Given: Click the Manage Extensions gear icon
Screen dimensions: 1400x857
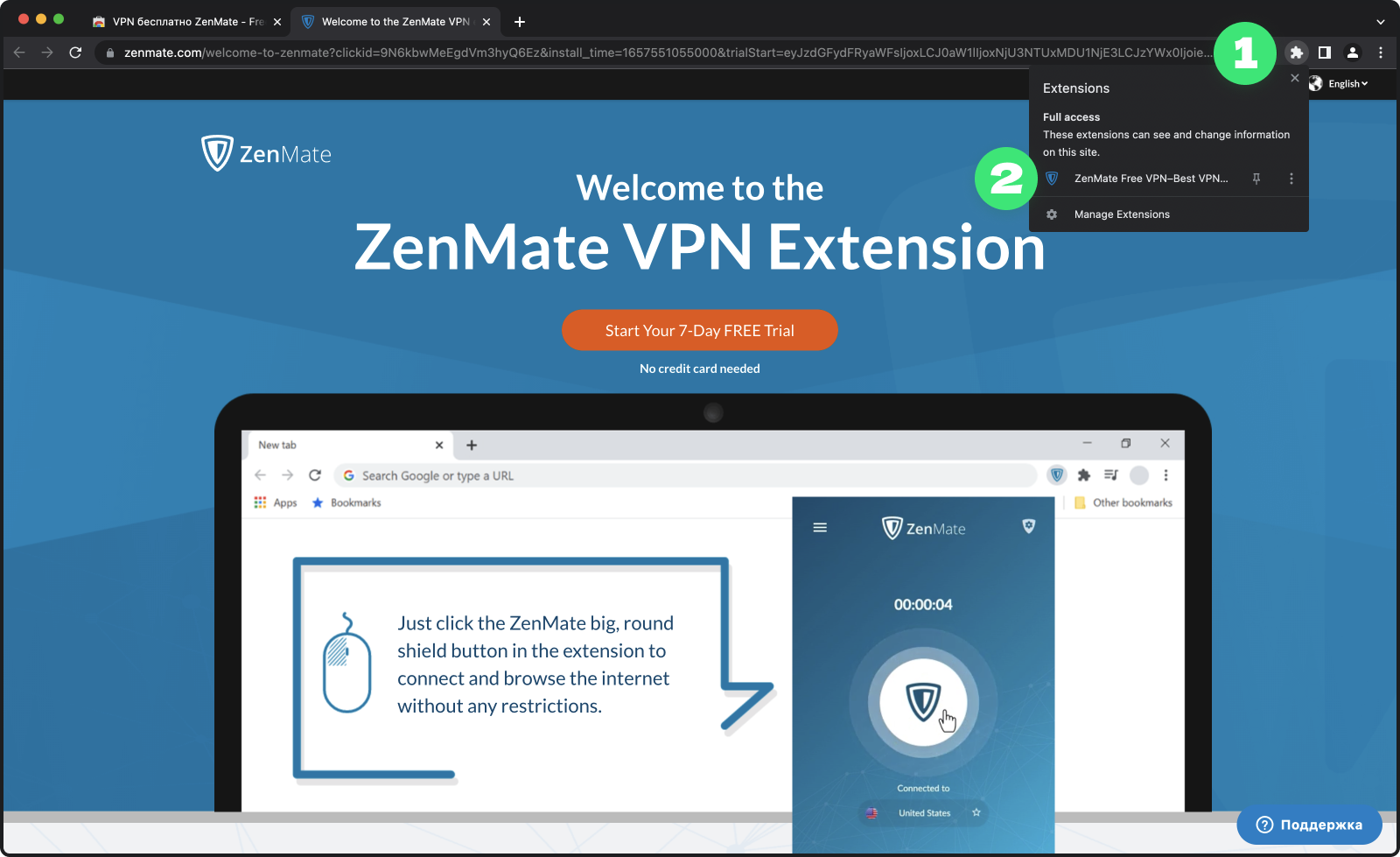Looking at the screenshot, I should [x=1052, y=214].
